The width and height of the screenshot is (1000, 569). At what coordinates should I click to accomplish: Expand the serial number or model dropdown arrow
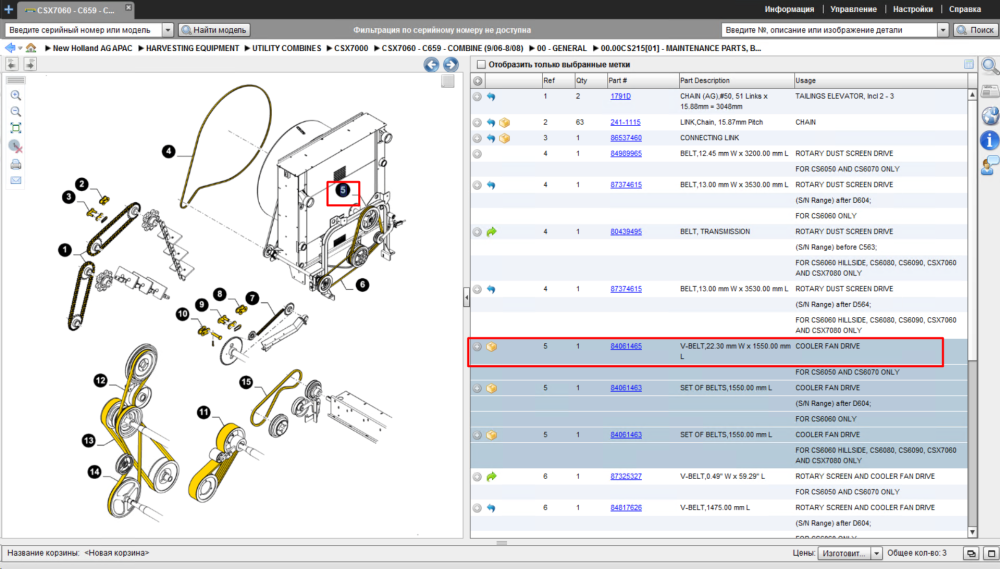point(168,30)
